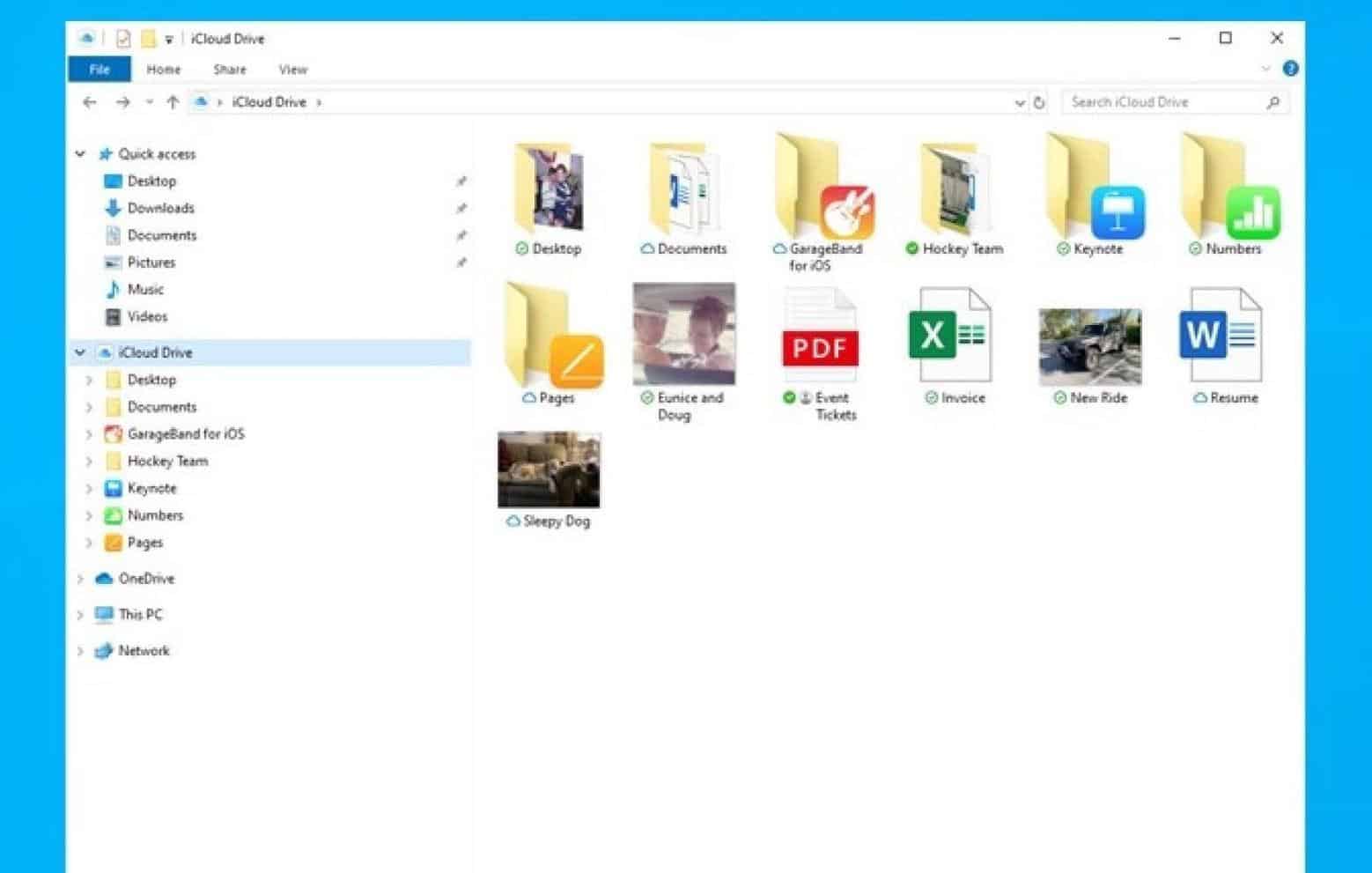
Task: Select the Sleepy Dog photo thumbnail
Action: click(x=549, y=470)
